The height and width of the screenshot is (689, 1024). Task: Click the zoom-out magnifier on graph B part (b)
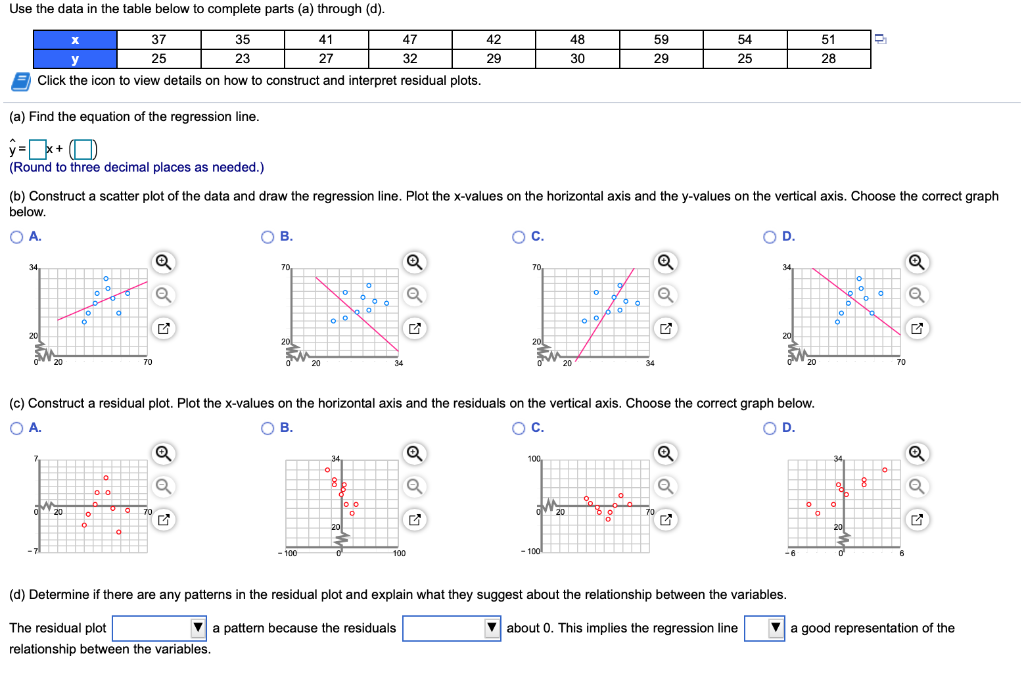pos(413,295)
